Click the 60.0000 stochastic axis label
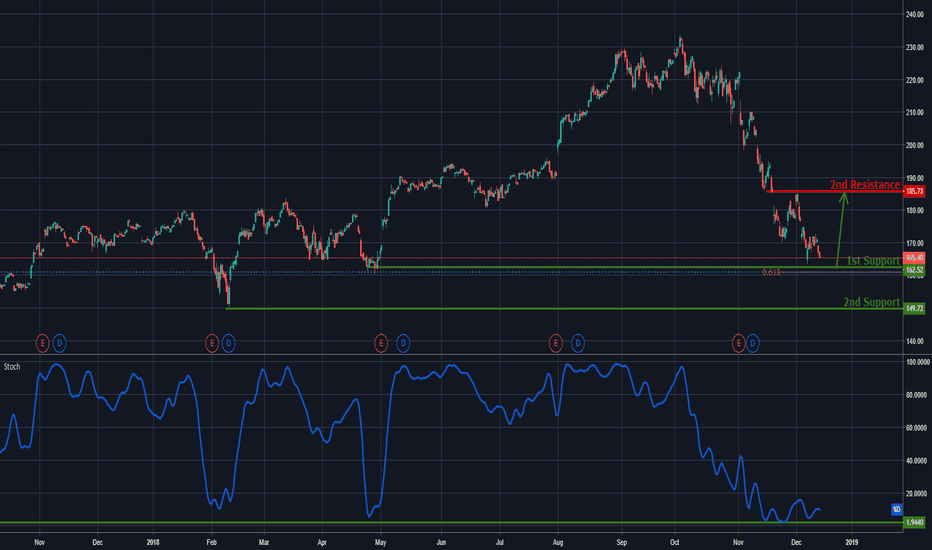The height and width of the screenshot is (550, 932). point(916,428)
